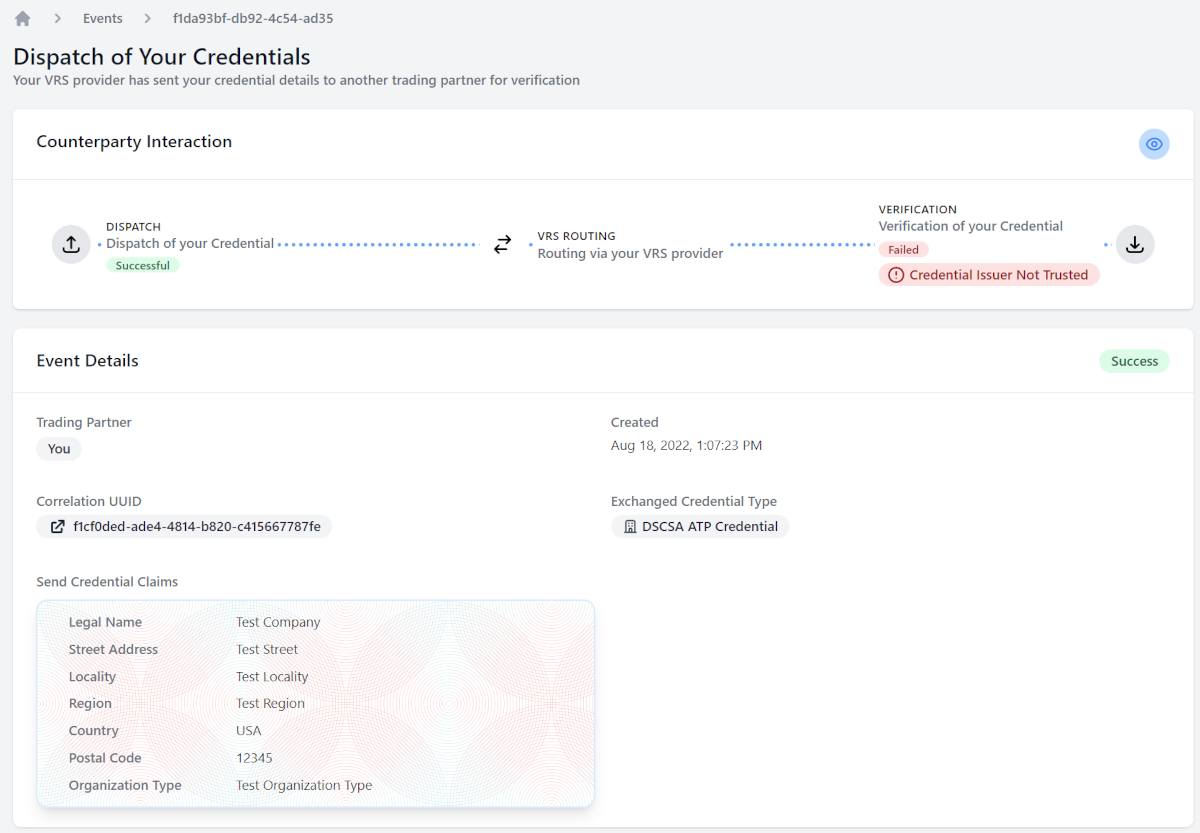Open the Events breadcrumb link
Viewport: 1200px width, 833px height.
coord(103,18)
